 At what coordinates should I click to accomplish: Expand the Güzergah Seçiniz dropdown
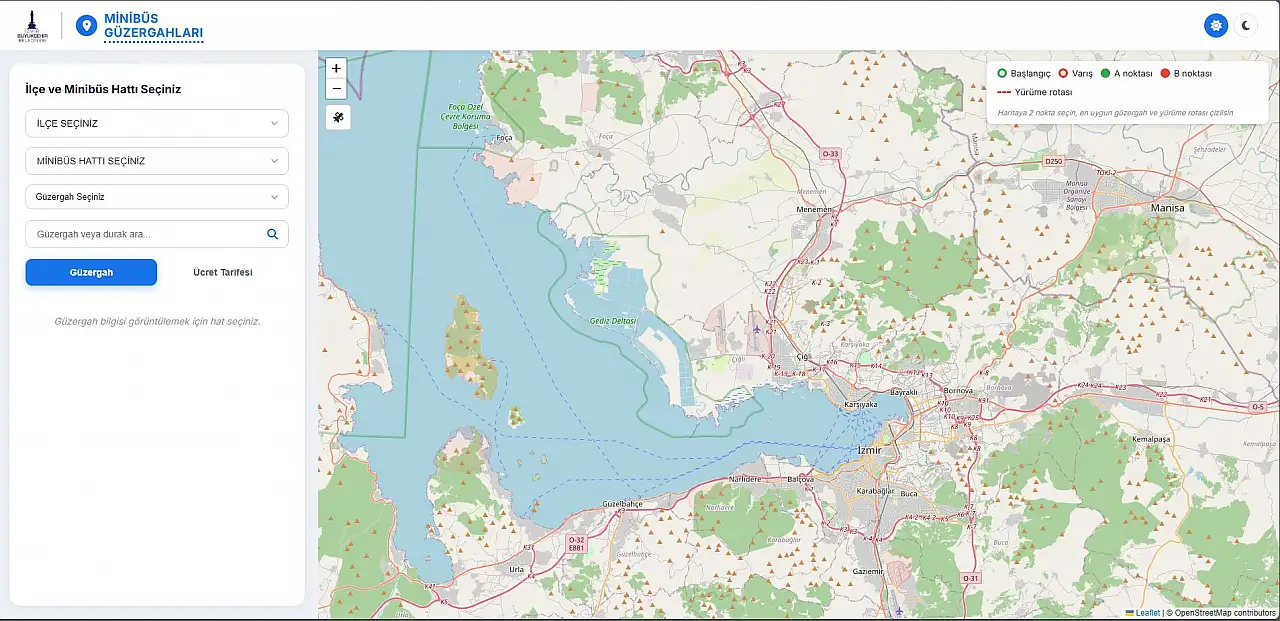pos(157,197)
